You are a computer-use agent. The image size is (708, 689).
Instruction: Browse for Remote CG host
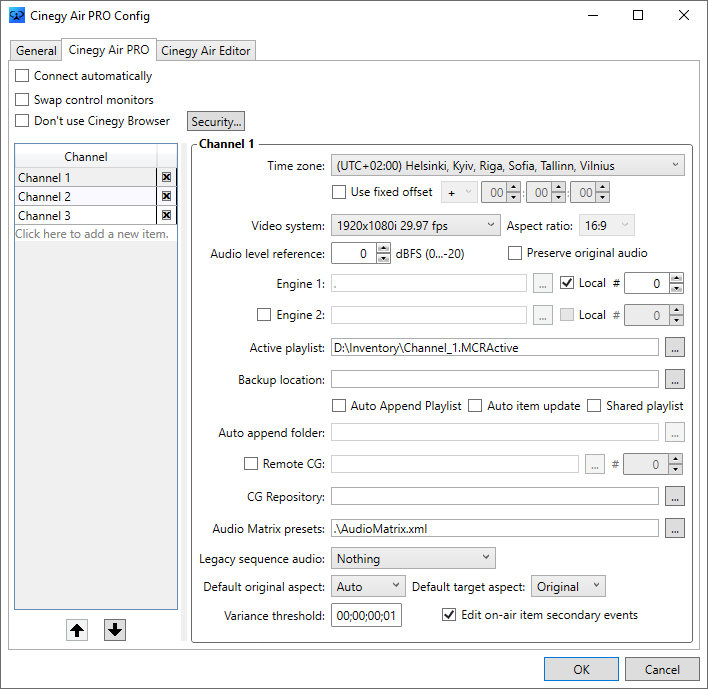595,464
